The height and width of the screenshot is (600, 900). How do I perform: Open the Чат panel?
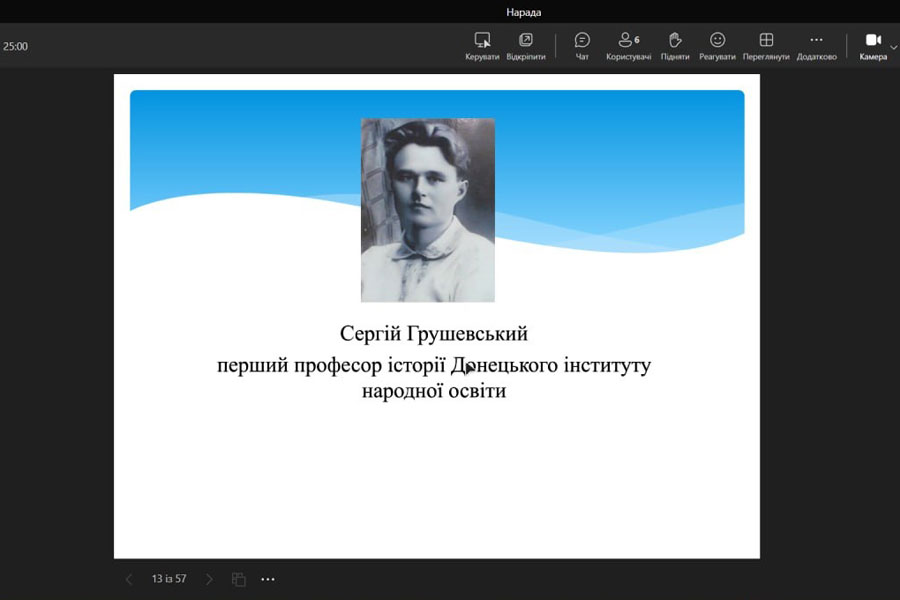582,41
